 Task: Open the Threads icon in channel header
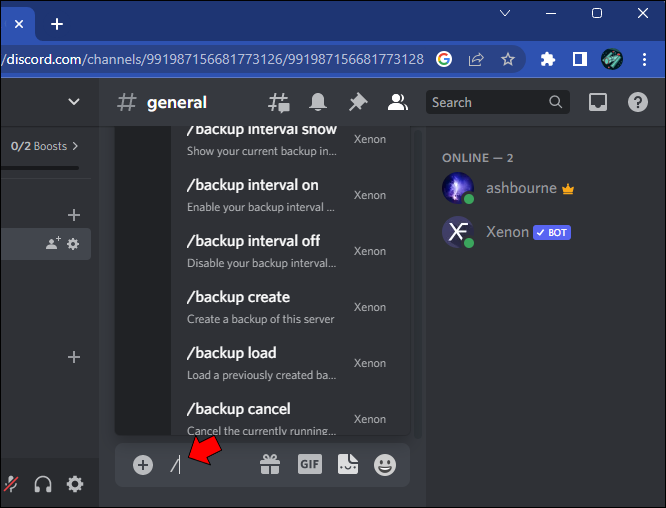[x=279, y=102]
